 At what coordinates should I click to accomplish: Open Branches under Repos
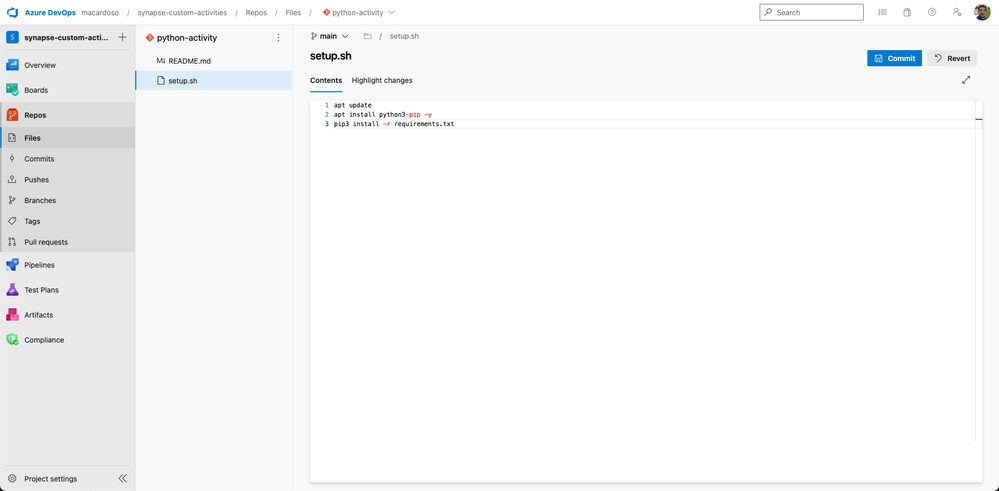pos(68,200)
